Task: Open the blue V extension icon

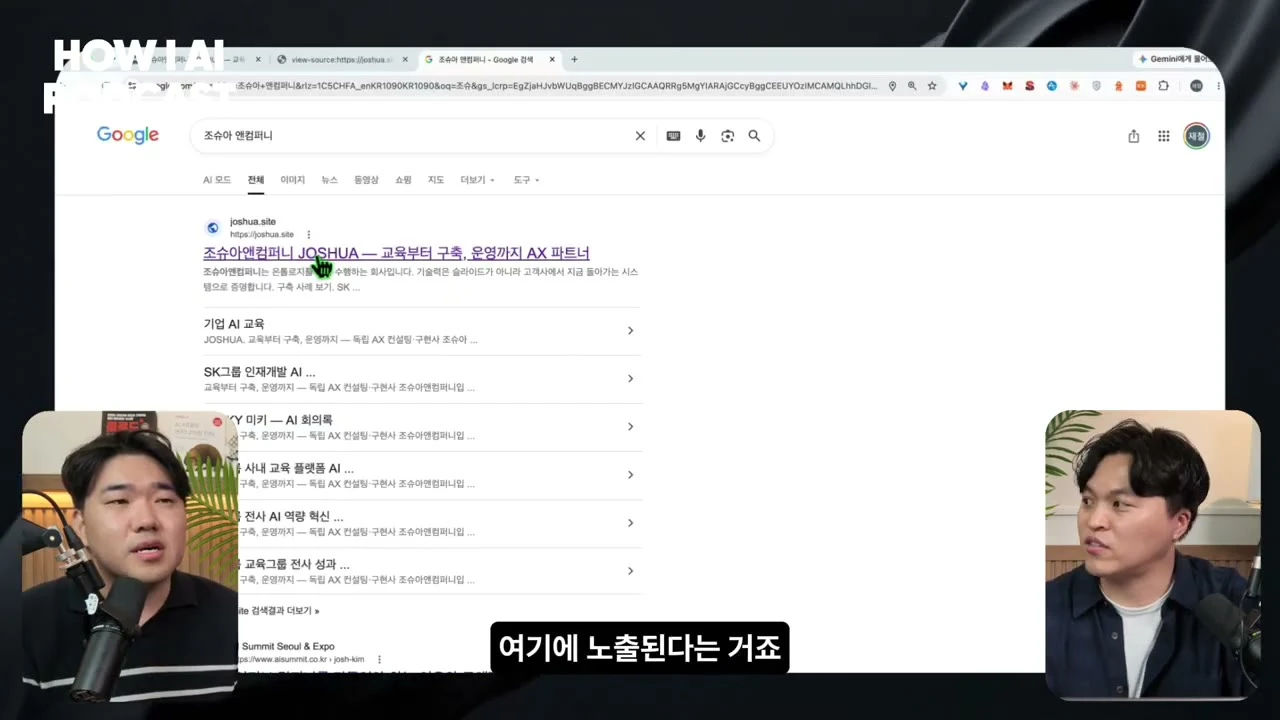Action: click(963, 86)
